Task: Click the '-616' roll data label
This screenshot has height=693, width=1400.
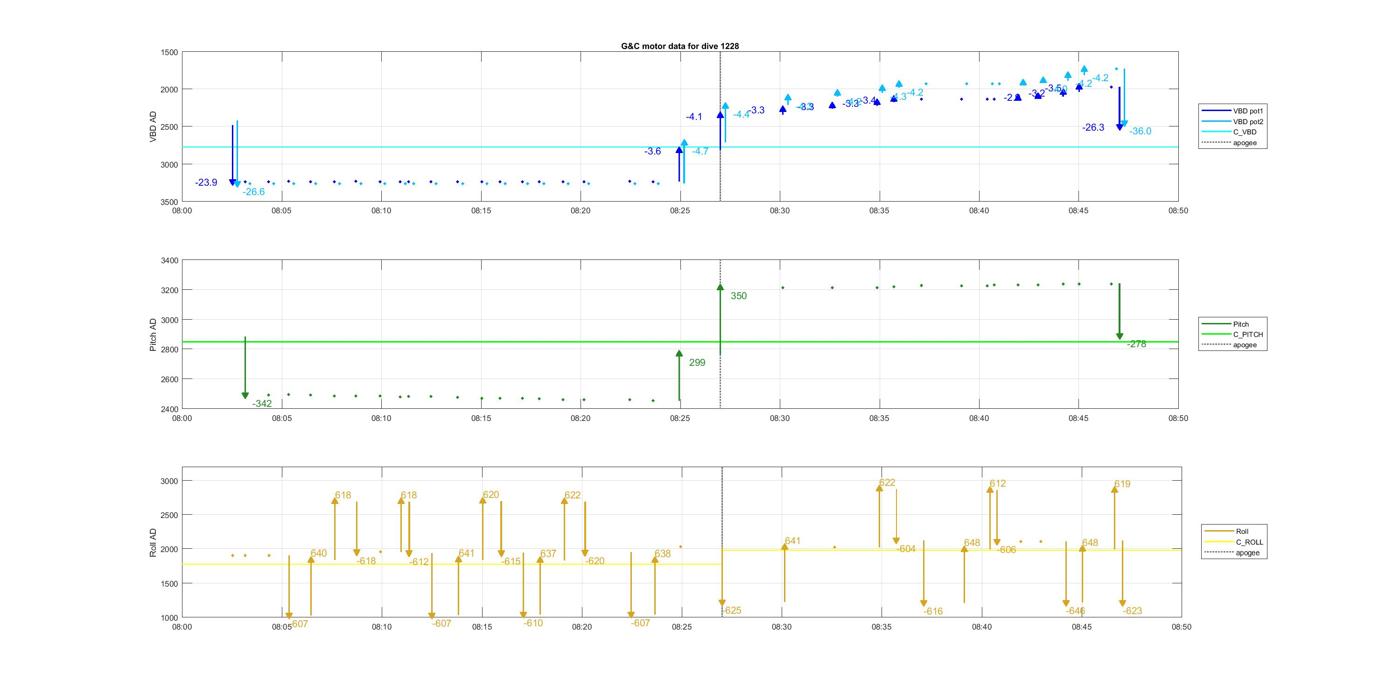Action: [x=933, y=612]
